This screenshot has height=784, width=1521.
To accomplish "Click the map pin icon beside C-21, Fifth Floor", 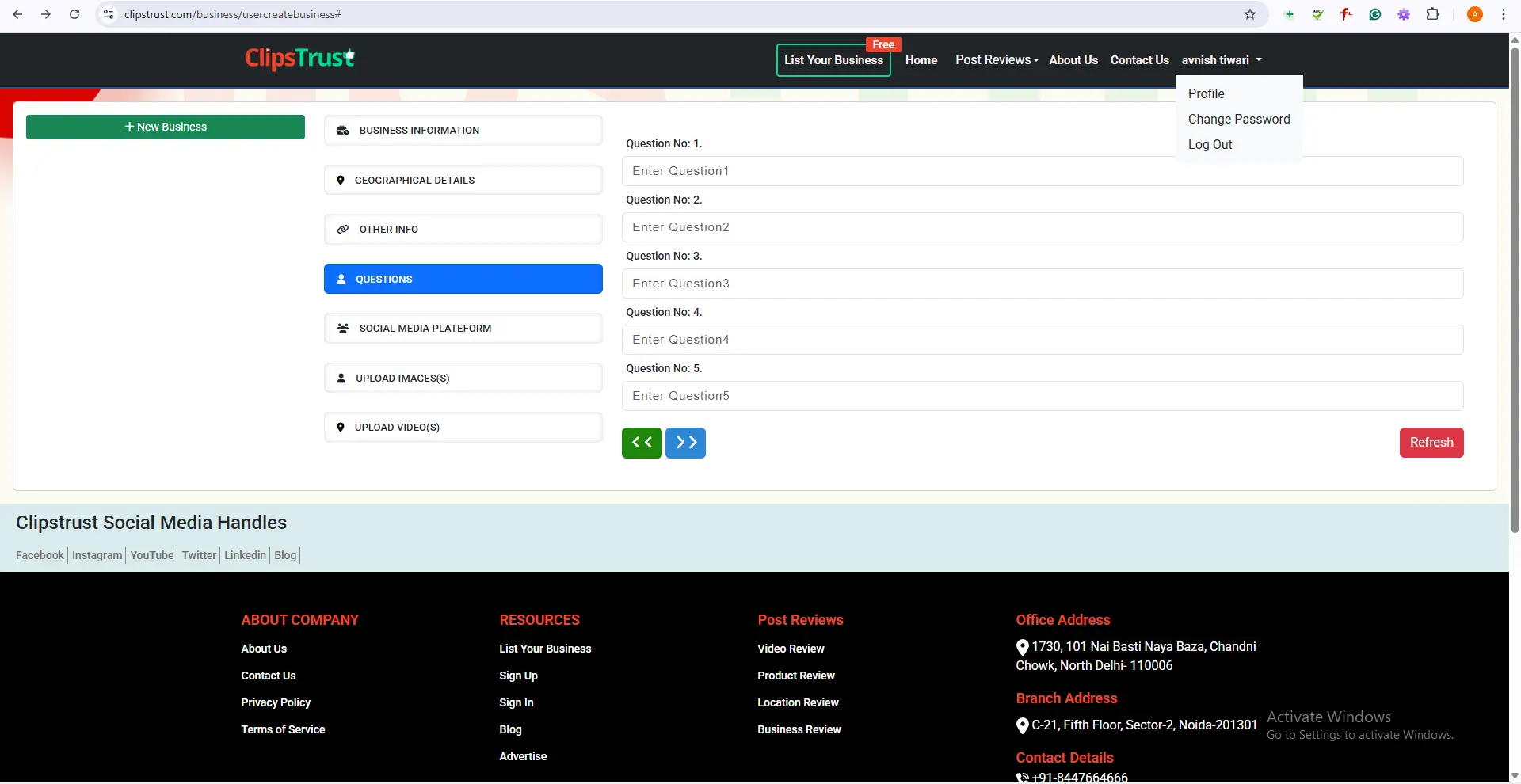I will point(1023,725).
